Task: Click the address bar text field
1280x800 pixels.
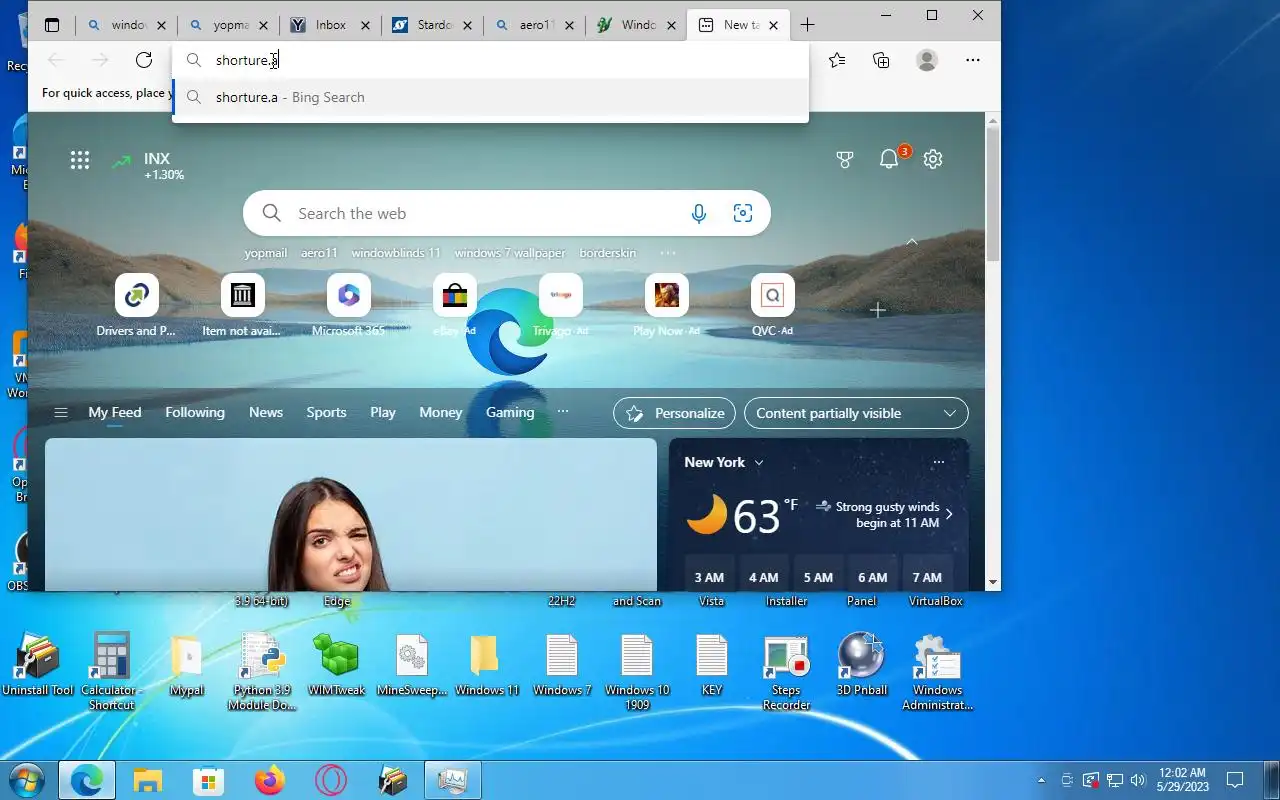Action: [490, 60]
